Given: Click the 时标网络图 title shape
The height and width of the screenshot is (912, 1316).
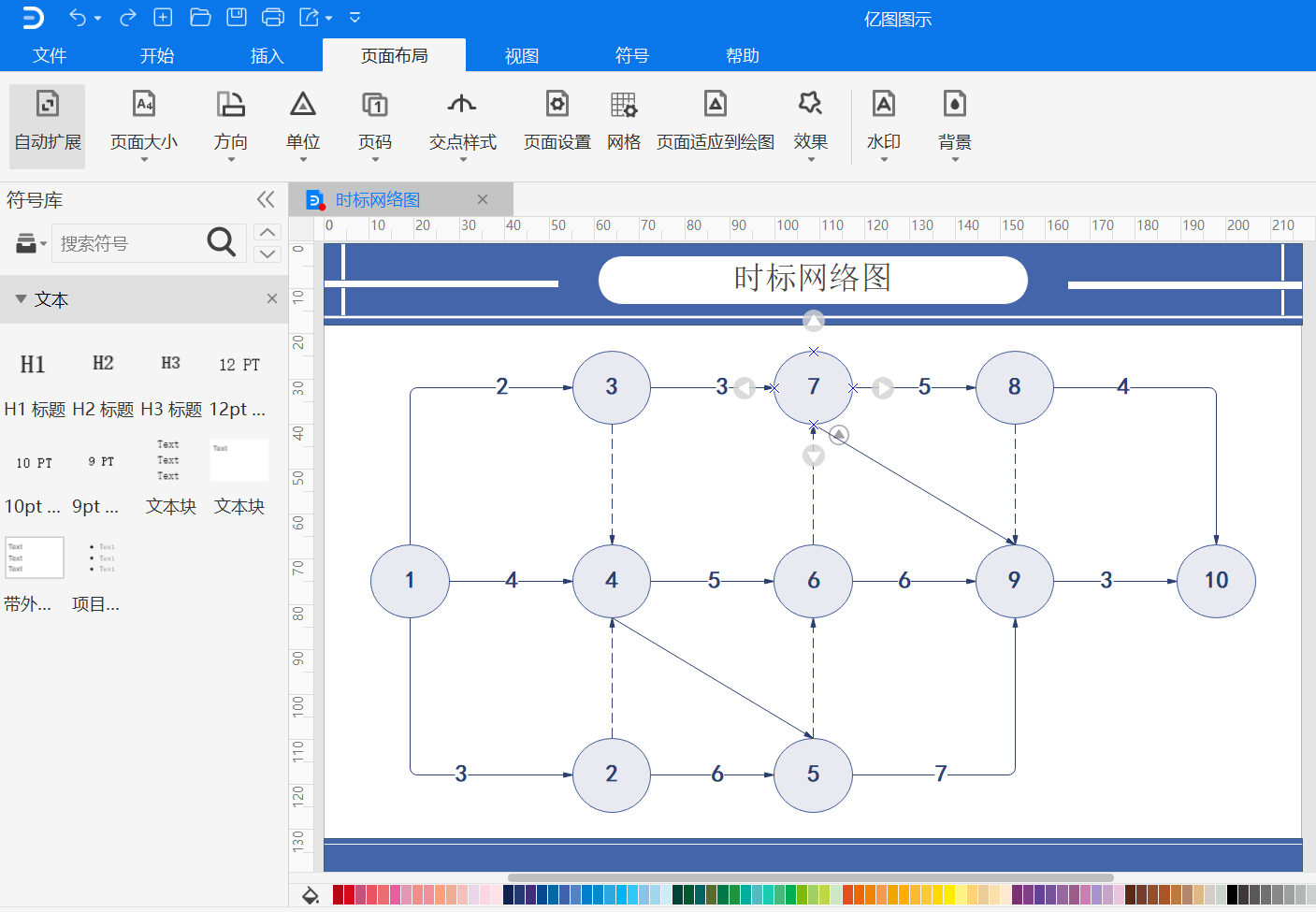Looking at the screenshot, I should (x=813, y=279).
